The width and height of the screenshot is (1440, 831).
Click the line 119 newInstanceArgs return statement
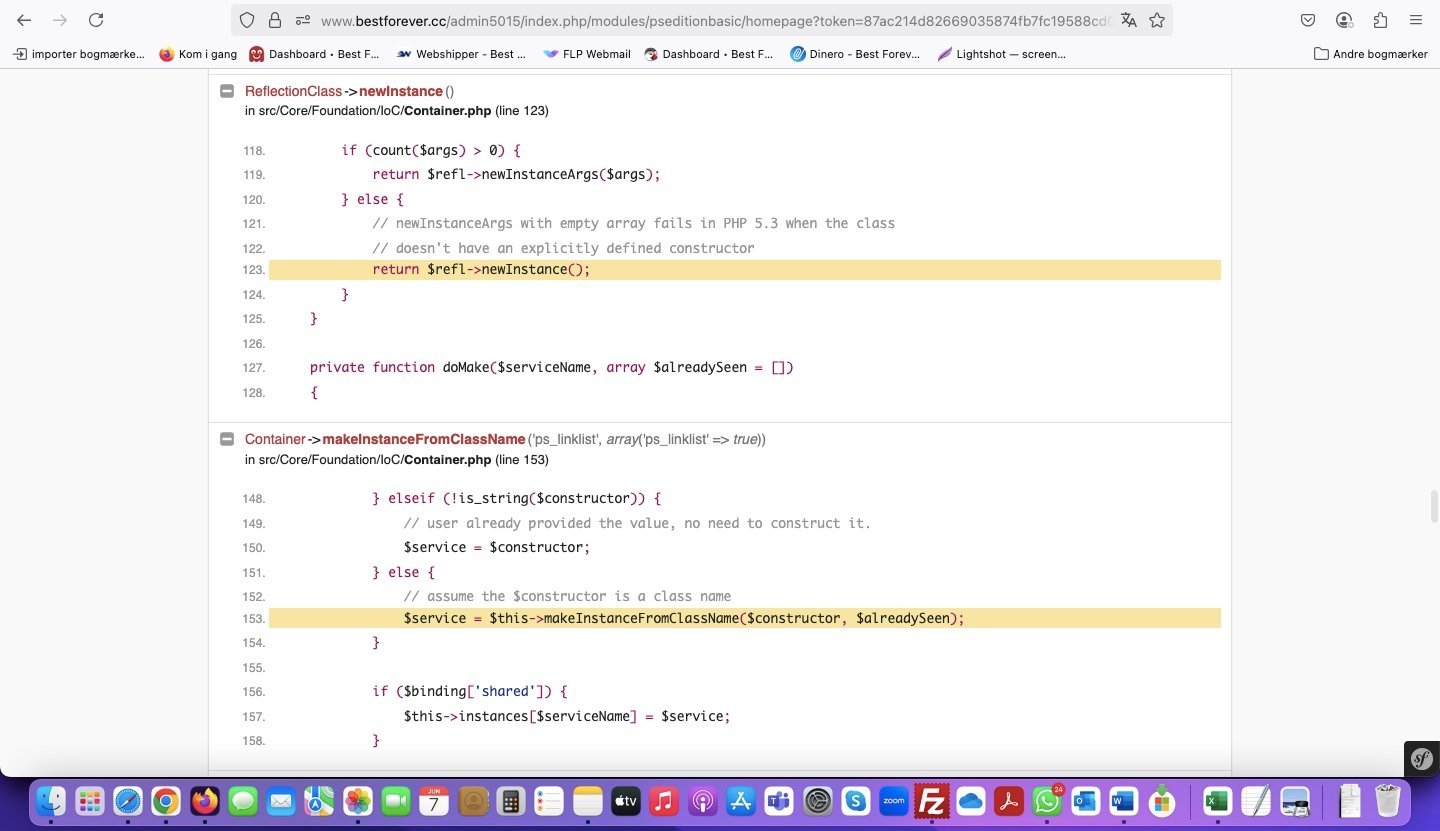click(x=516, y=174)
